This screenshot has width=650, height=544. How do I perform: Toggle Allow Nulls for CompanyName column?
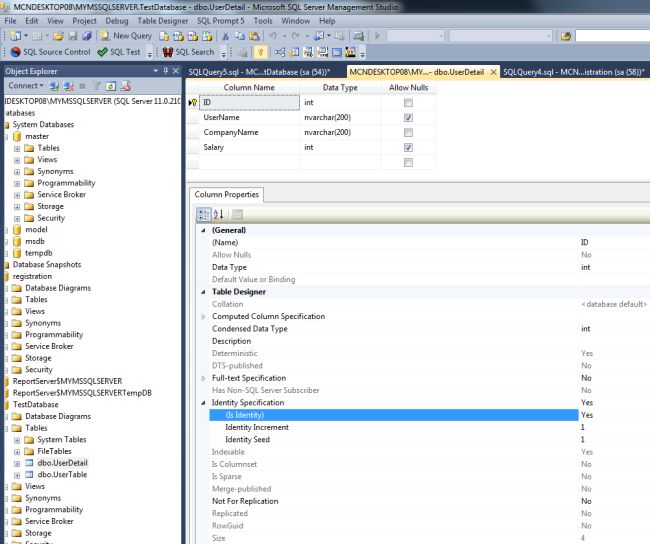coord(408,133)
